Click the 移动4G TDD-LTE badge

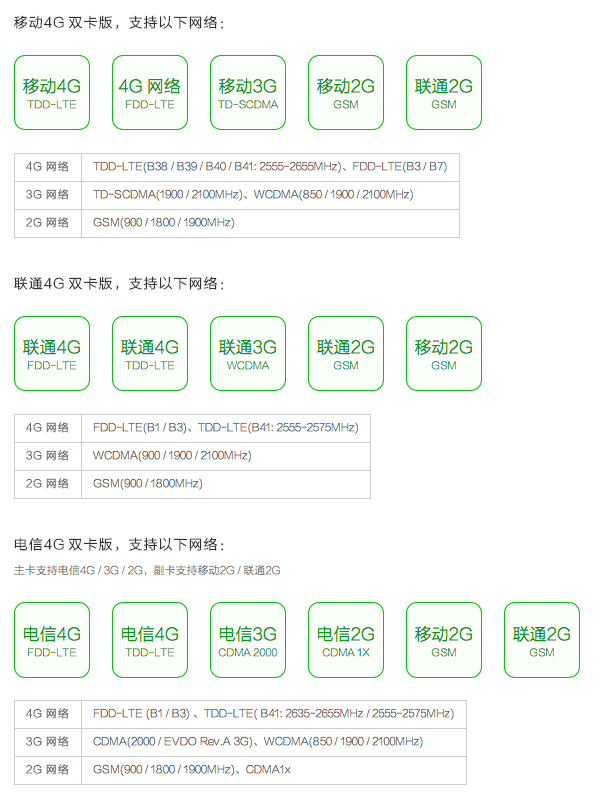tap(52, 92)
